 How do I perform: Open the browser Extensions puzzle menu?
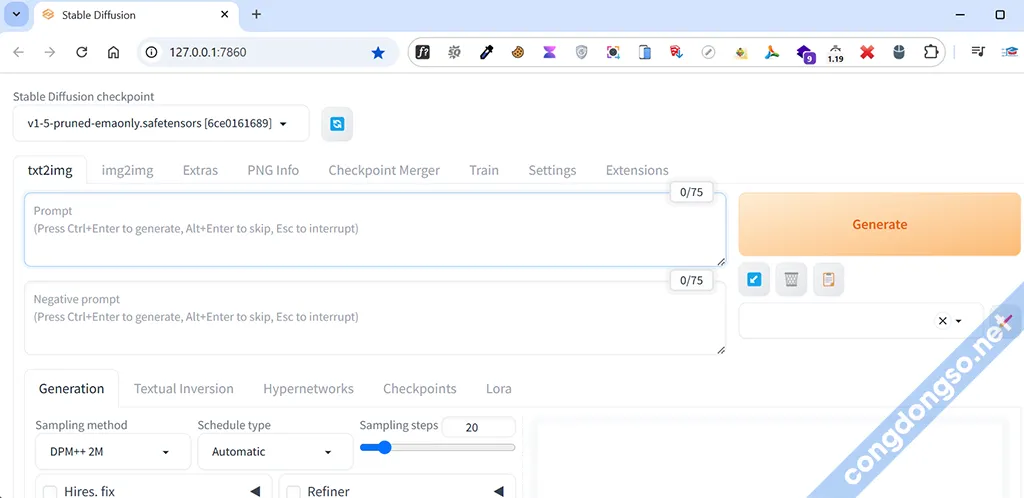point(931,52)
